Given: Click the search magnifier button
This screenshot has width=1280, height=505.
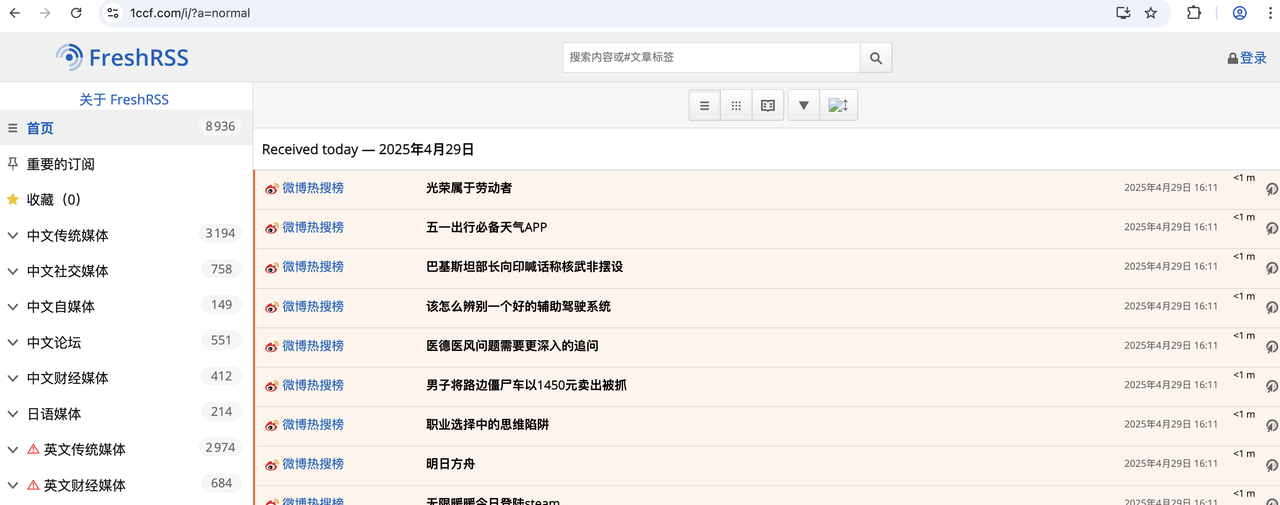Looking at the screenshot, I should click(876, 58).
